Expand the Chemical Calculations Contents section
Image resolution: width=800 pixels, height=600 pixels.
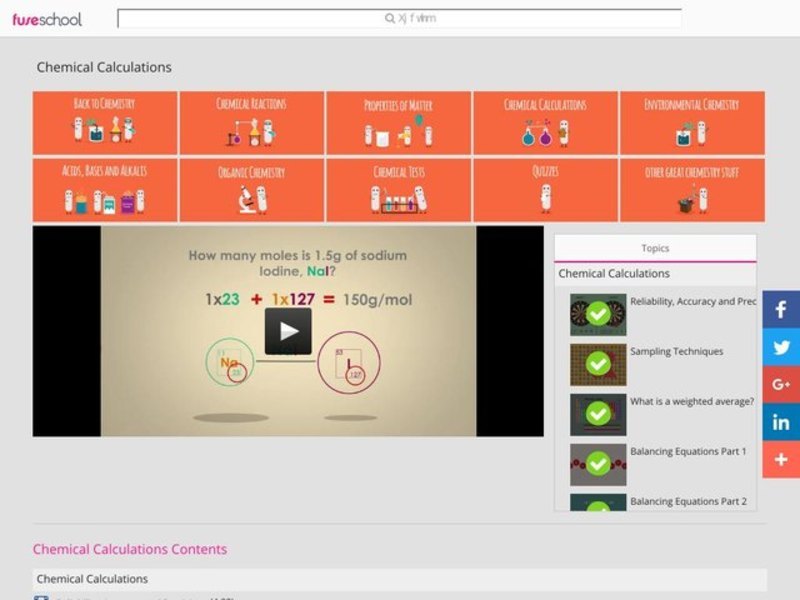(131, 549)
